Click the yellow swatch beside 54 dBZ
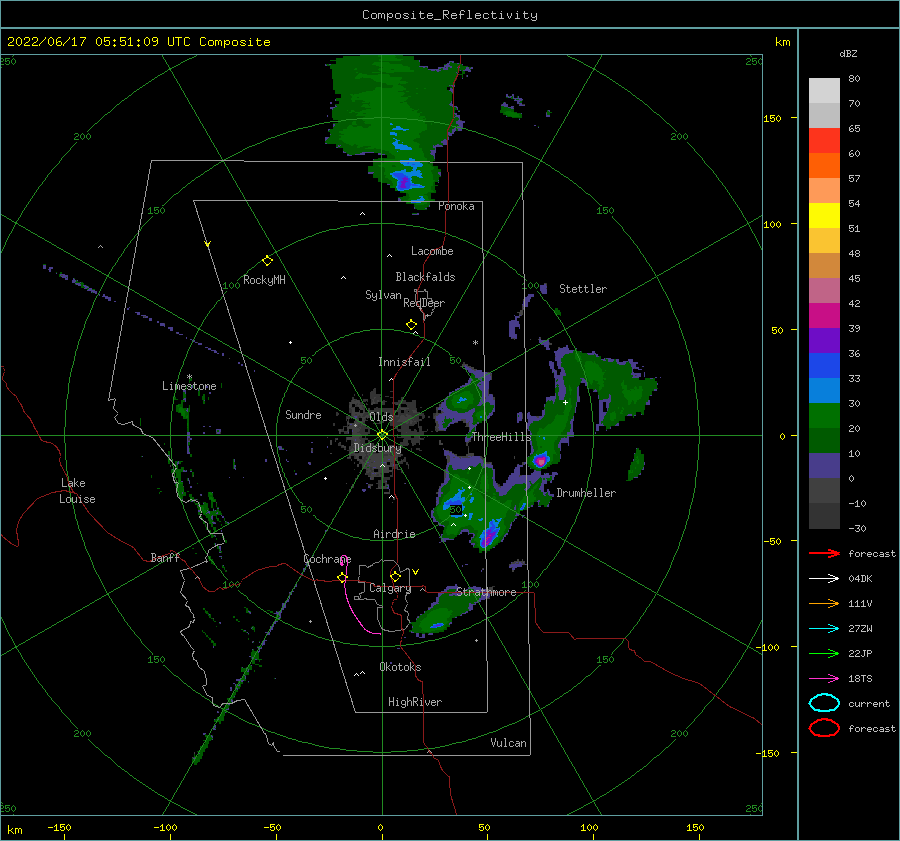Screen dimensions: 900x841 click(x=824, y=216)
